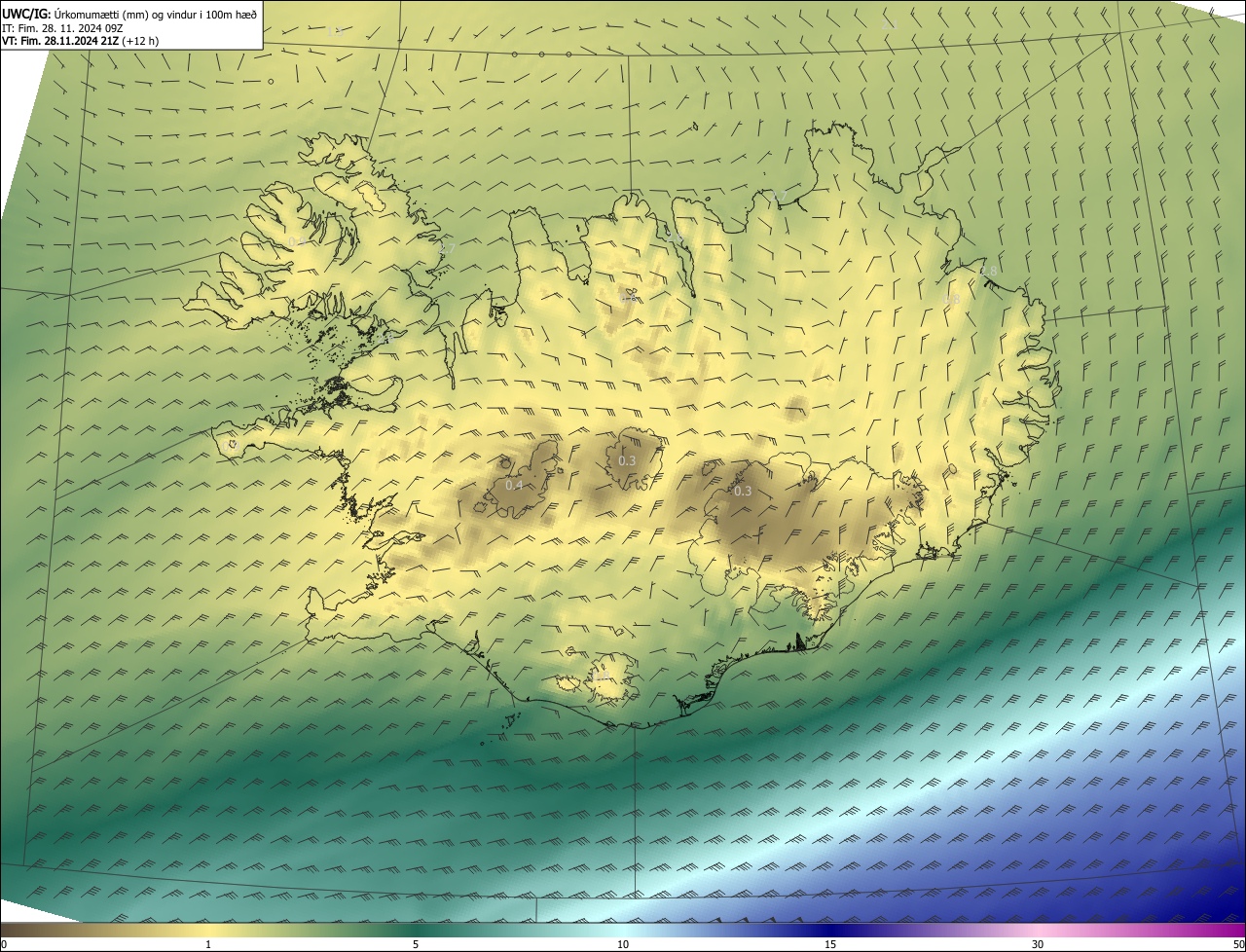
Task: Click the color scale label 0
Action: (4, 944)
